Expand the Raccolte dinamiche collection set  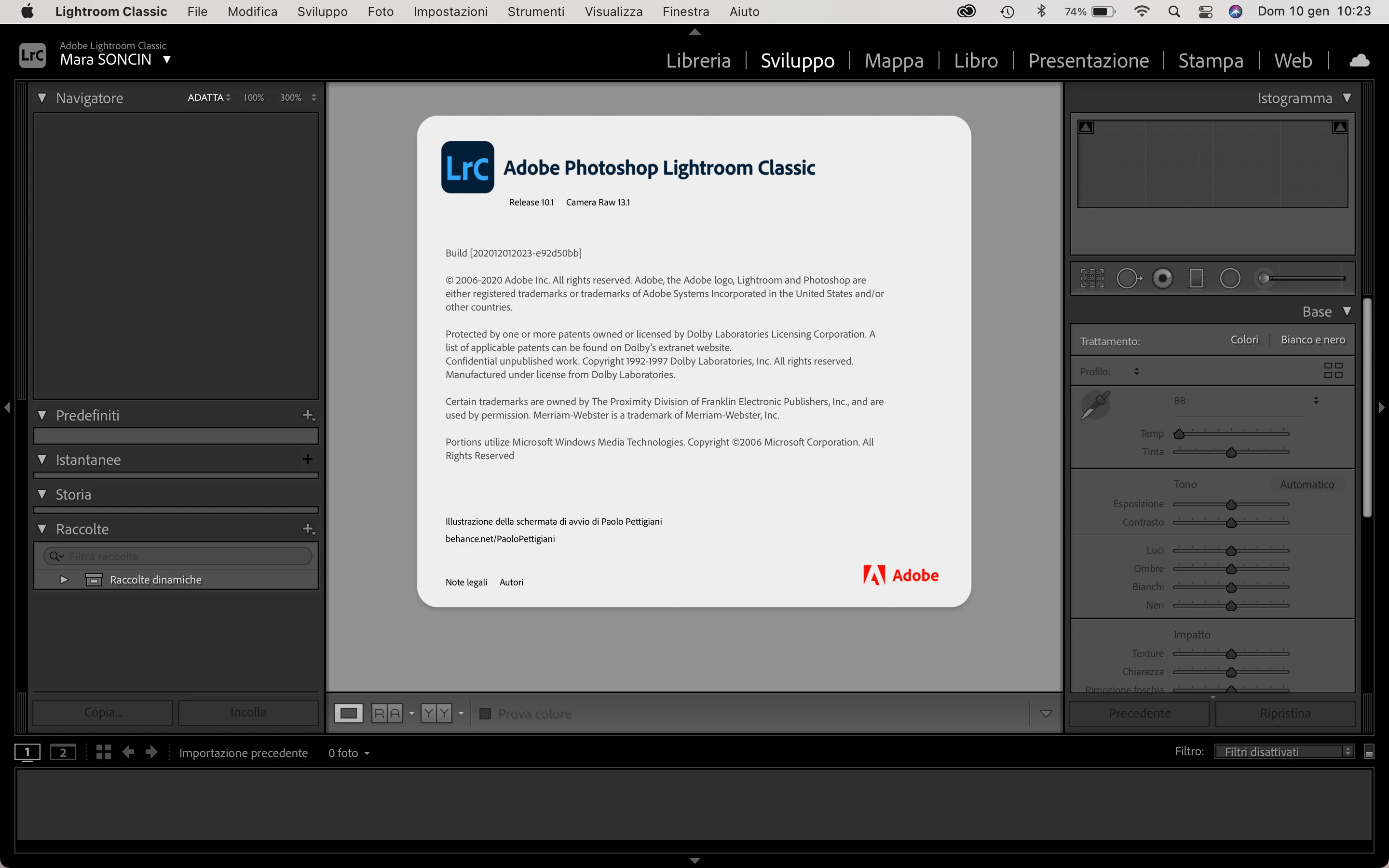[x=64, y=580]
